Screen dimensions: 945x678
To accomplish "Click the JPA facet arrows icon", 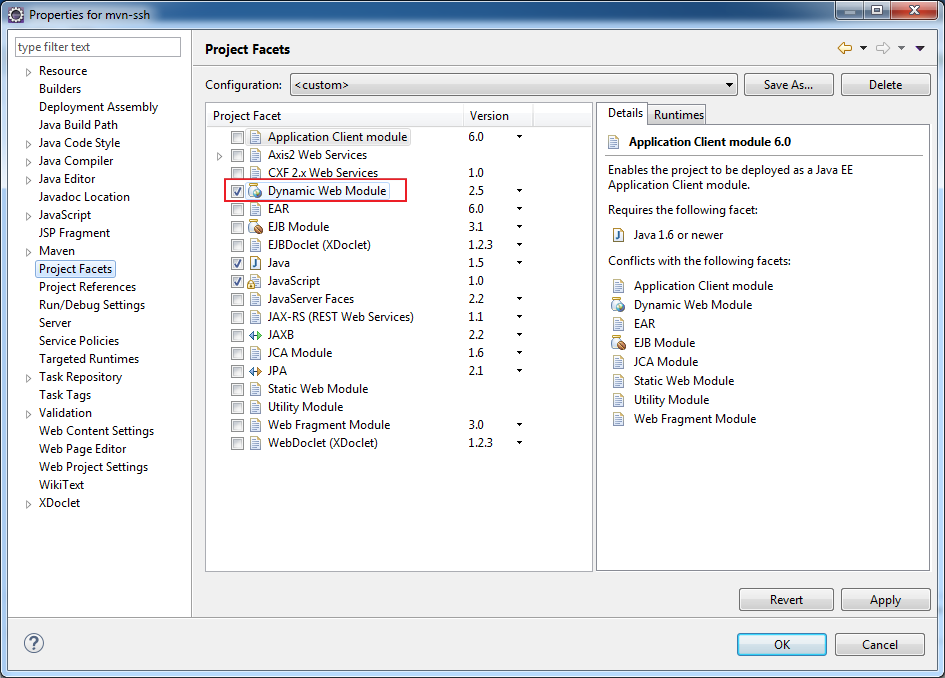I will point(256,372).
